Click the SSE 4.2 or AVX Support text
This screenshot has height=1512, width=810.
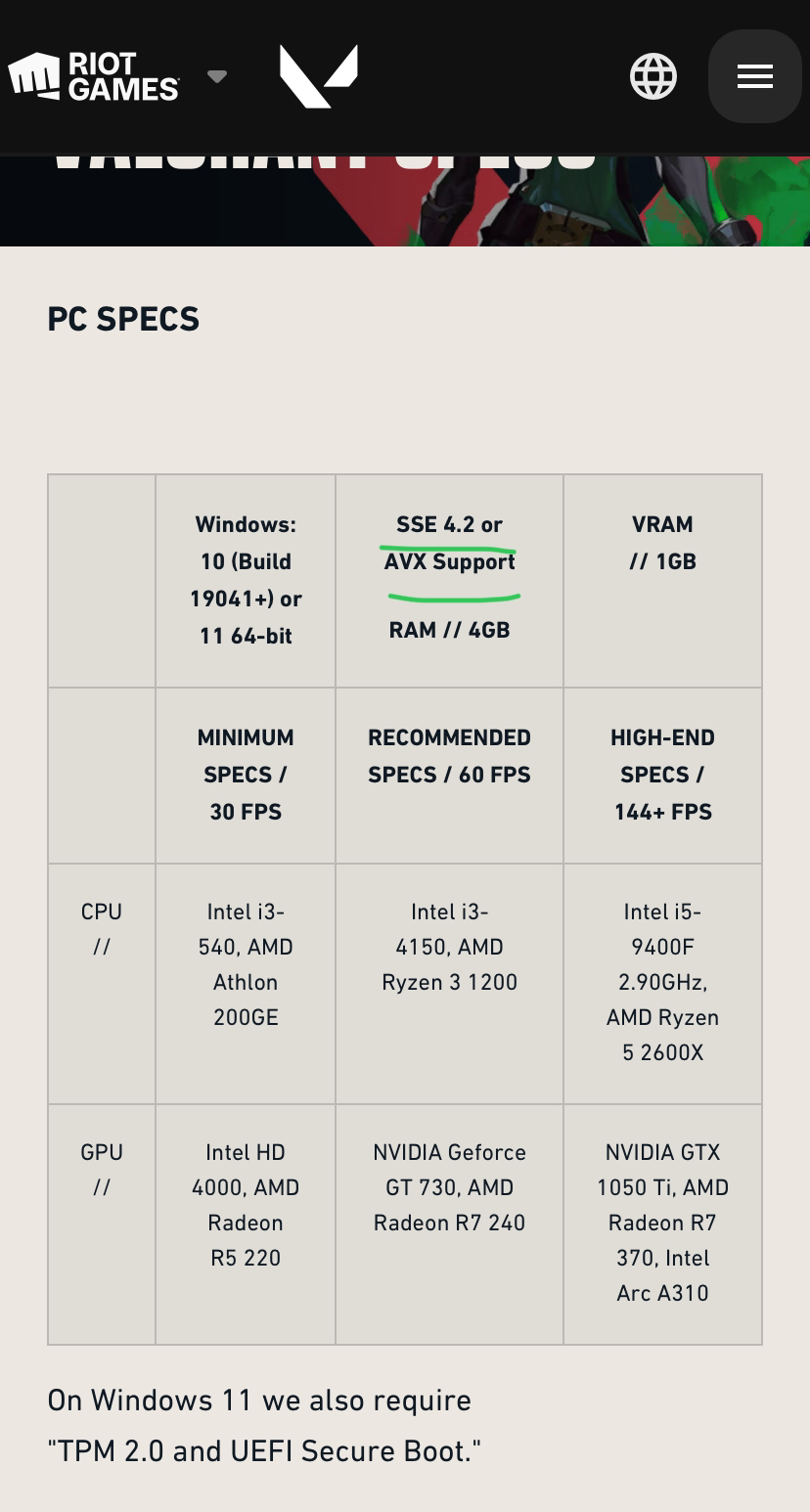(449, 543)
